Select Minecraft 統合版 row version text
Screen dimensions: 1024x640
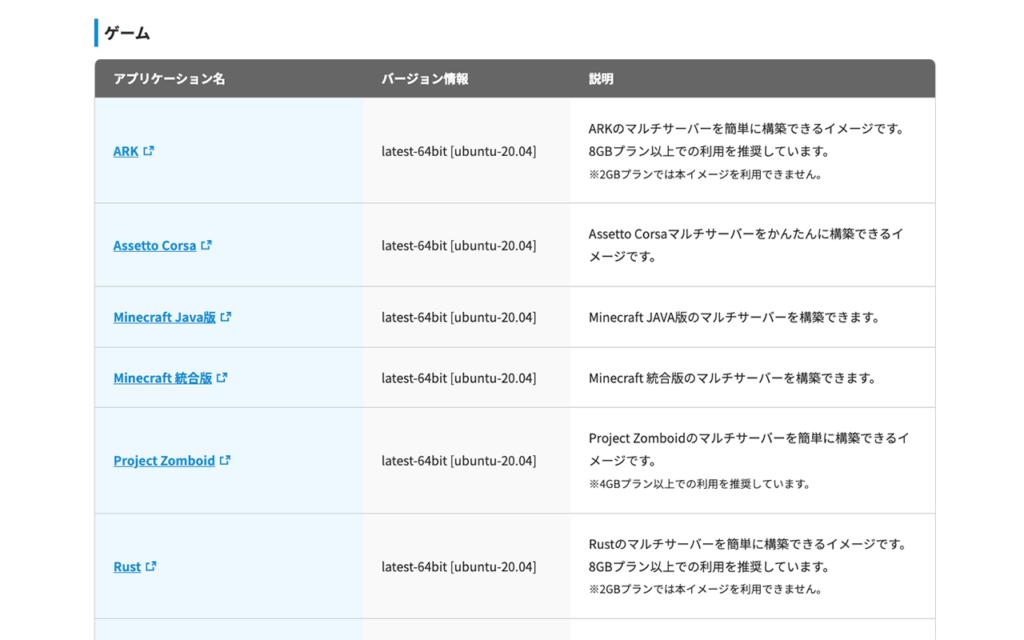[x=458, y=378]
